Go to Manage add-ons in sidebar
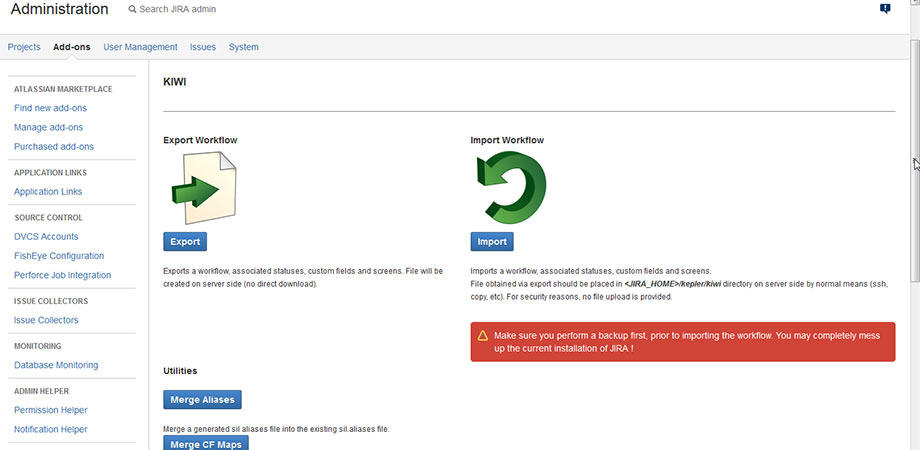The image size is (920, 450). point(48,127)
